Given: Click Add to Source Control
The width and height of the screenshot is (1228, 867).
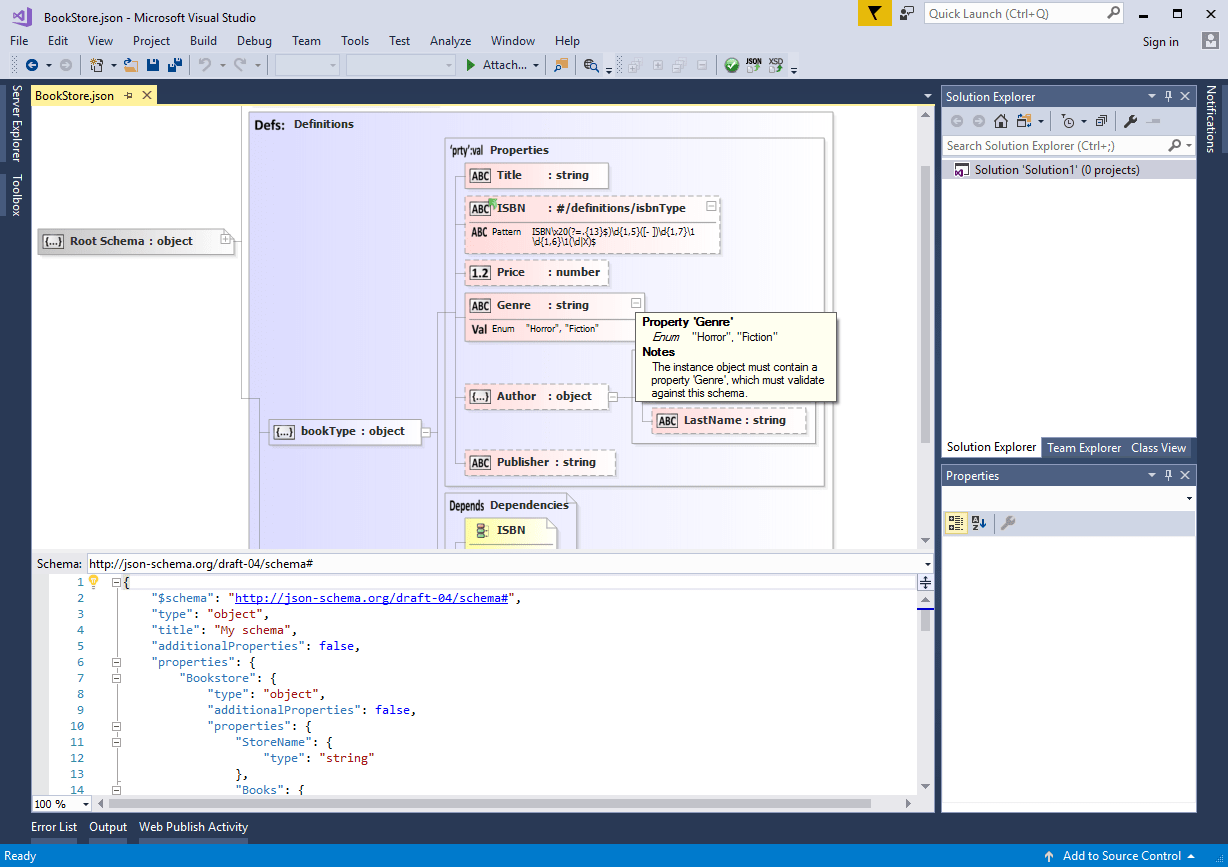Looking at the screenshot, I should pyautogui.click(x=1119, y=856).
